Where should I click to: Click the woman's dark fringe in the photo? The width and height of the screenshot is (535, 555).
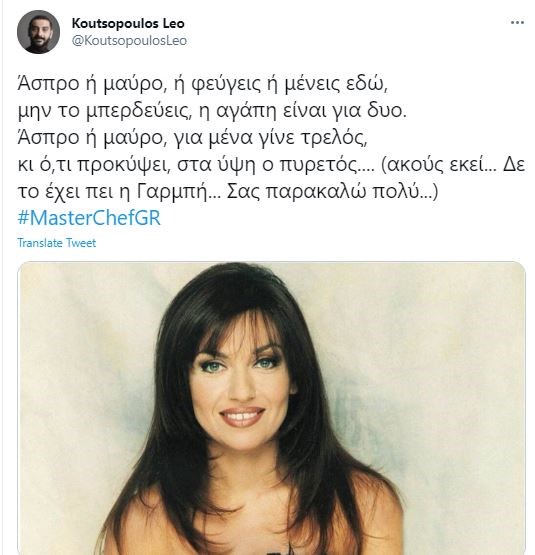click(241, 326)
